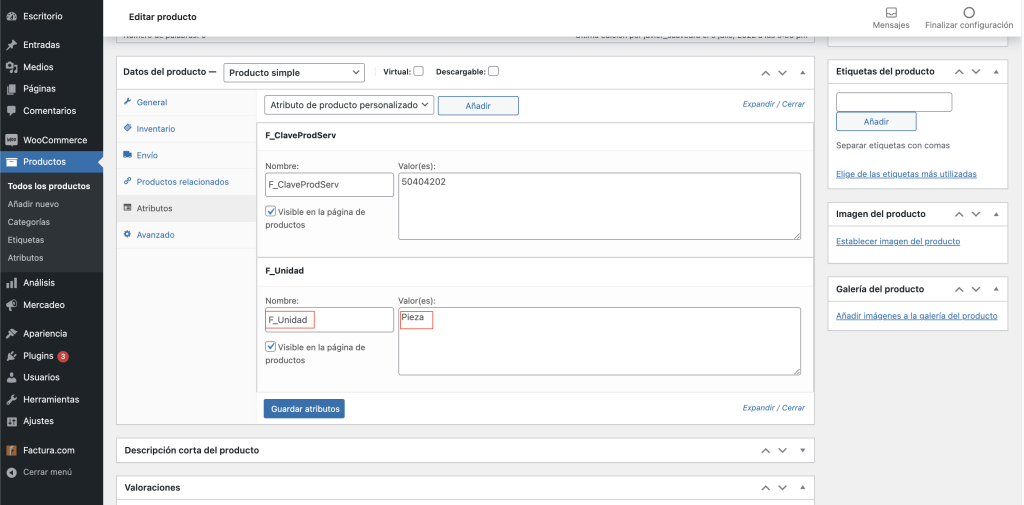Uncheck visible on page for F_ClaveProdServ
Viewport: 1024px width, 505px height.
click(x=270, y=211)
